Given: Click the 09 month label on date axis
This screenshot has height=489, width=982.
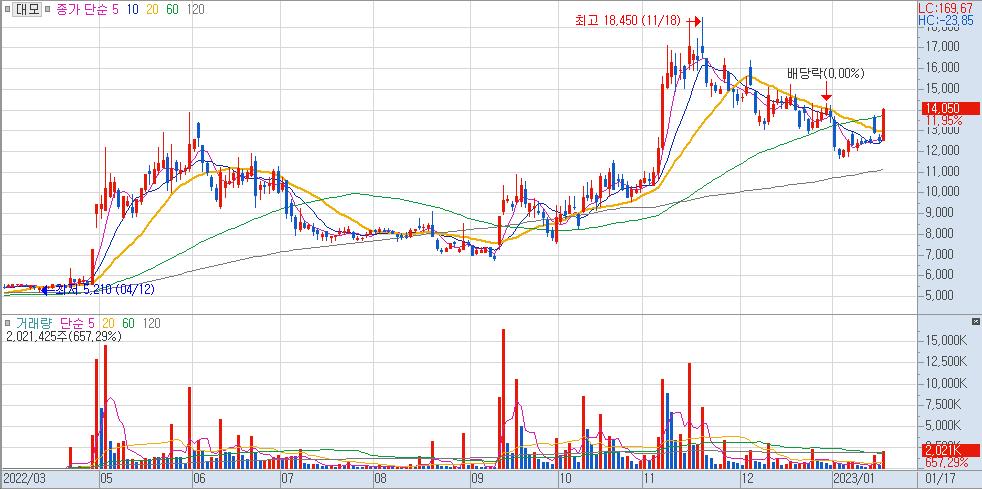Looking at the screenshot, I should tap(477, 479).
